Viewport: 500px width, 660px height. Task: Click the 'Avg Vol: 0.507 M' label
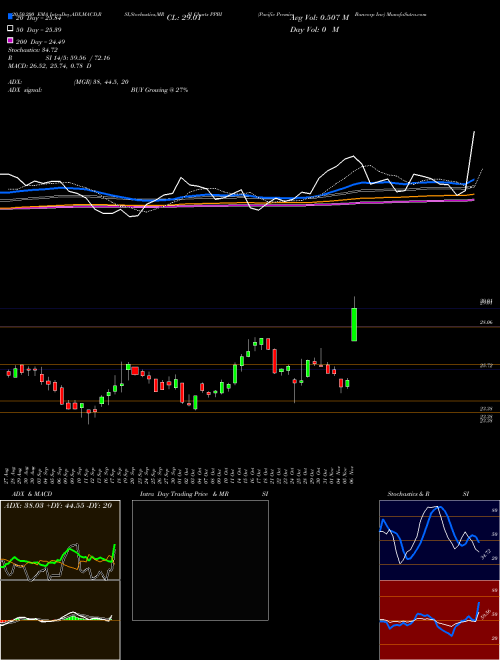click(319, 18)
